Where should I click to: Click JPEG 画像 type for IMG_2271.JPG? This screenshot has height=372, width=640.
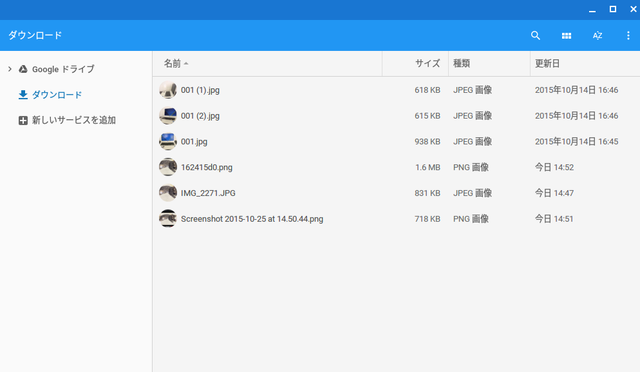point(472,193)
